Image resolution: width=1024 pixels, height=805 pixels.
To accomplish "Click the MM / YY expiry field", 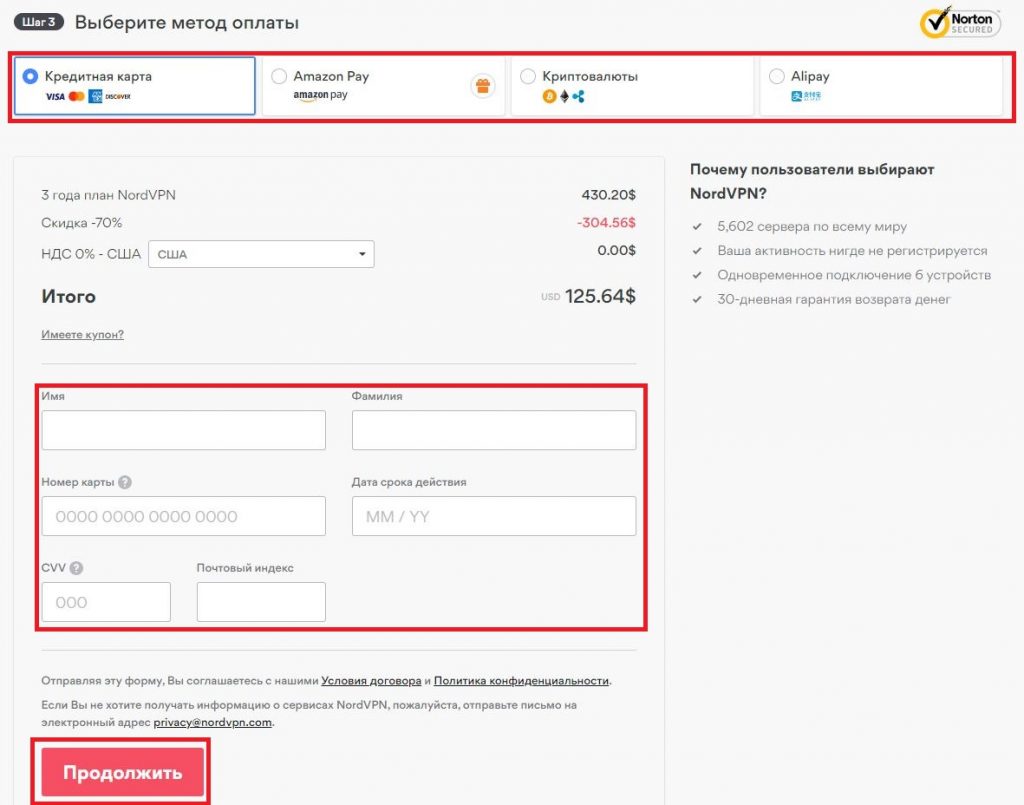I will click(494, 516).
